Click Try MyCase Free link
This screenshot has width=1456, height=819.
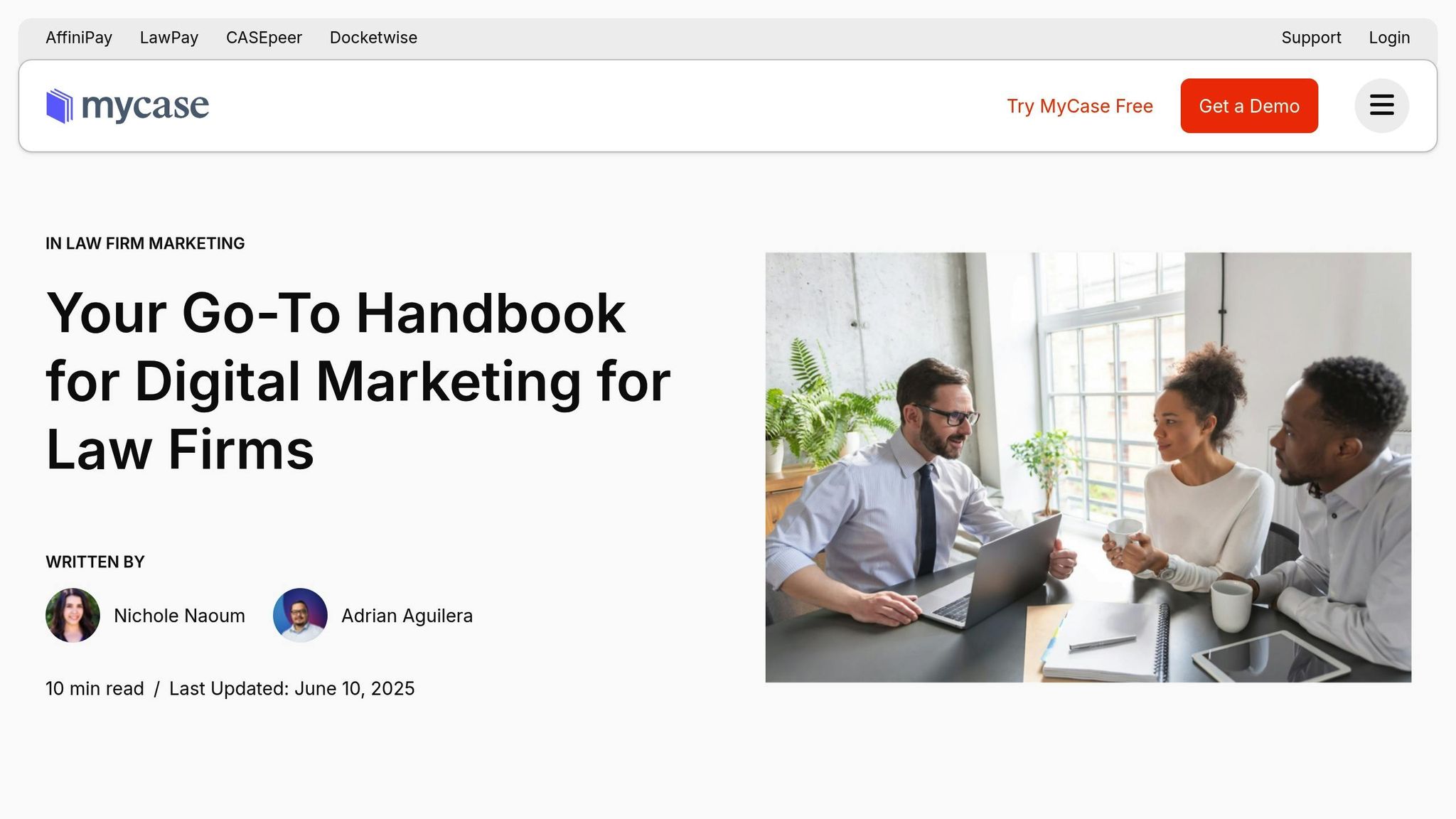[x=1079, y=106]
